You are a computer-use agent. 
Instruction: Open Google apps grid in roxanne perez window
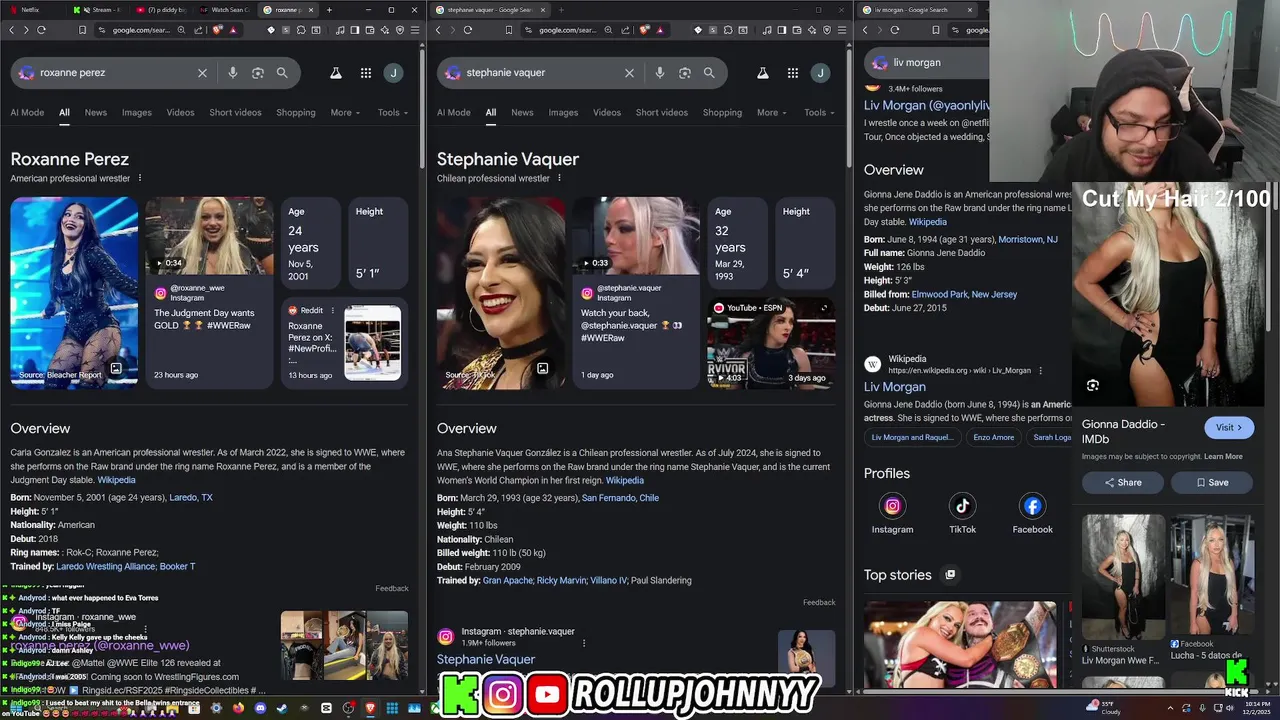[366, 73]
